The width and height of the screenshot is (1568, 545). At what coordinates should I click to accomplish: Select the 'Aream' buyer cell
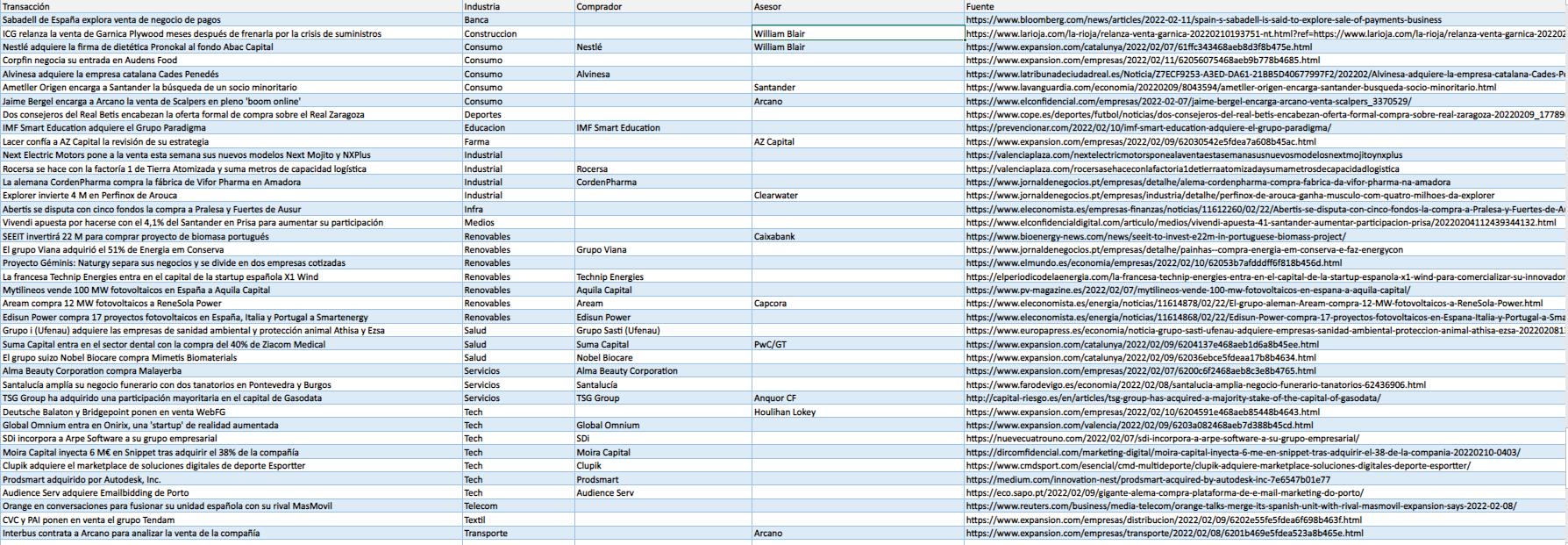[663, 304]
